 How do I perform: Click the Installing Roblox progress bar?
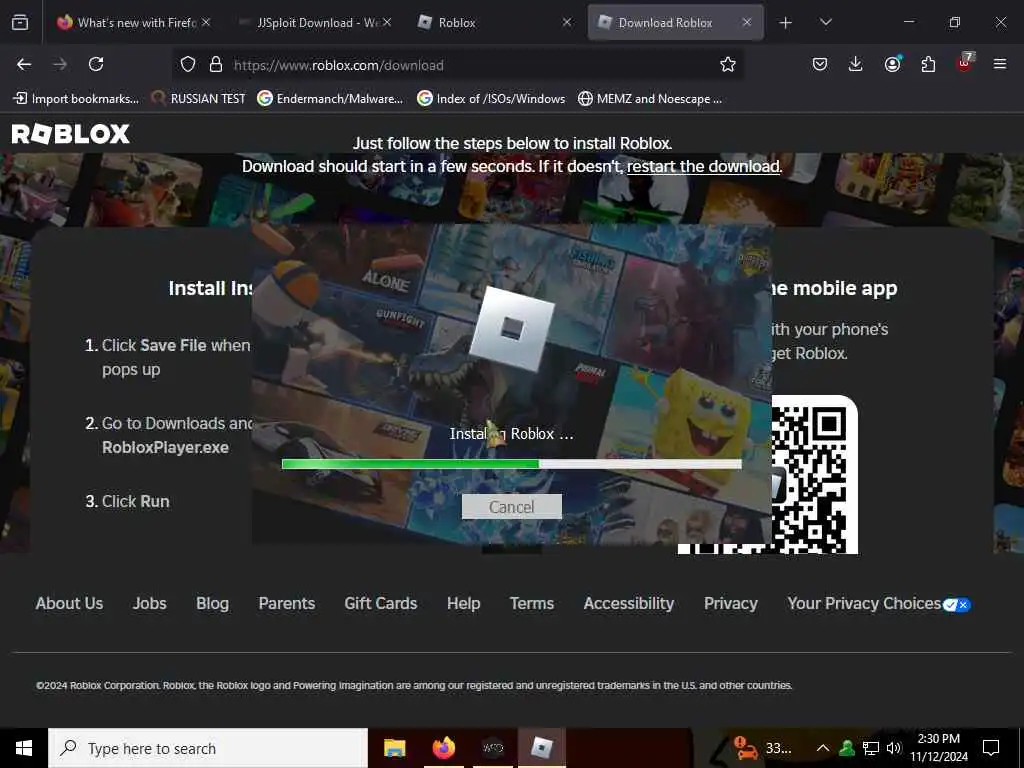pyautogui.click(x=511, y=464)
